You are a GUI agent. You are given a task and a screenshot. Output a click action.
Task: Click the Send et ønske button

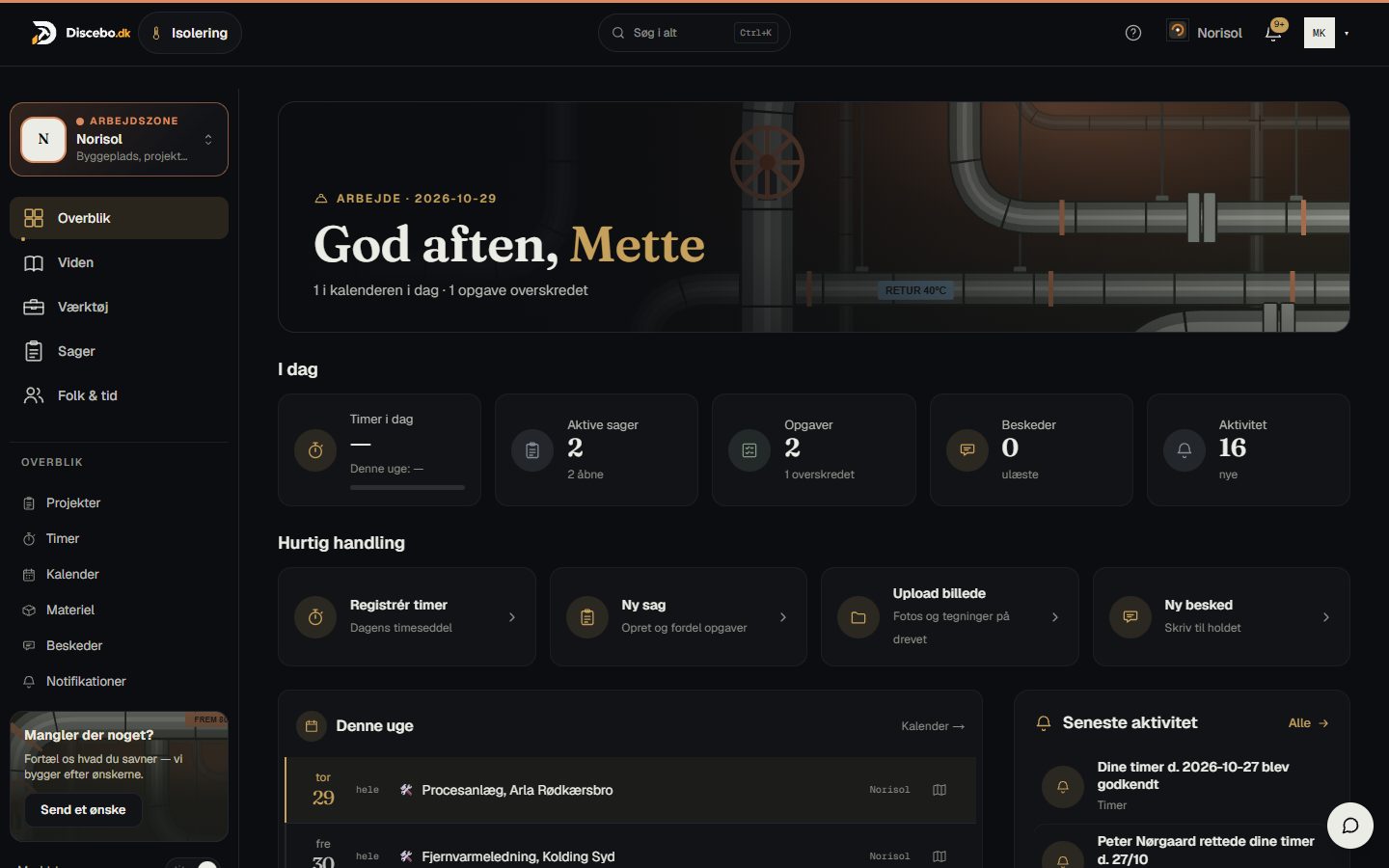pyautogui.click(x=83, y=809)
